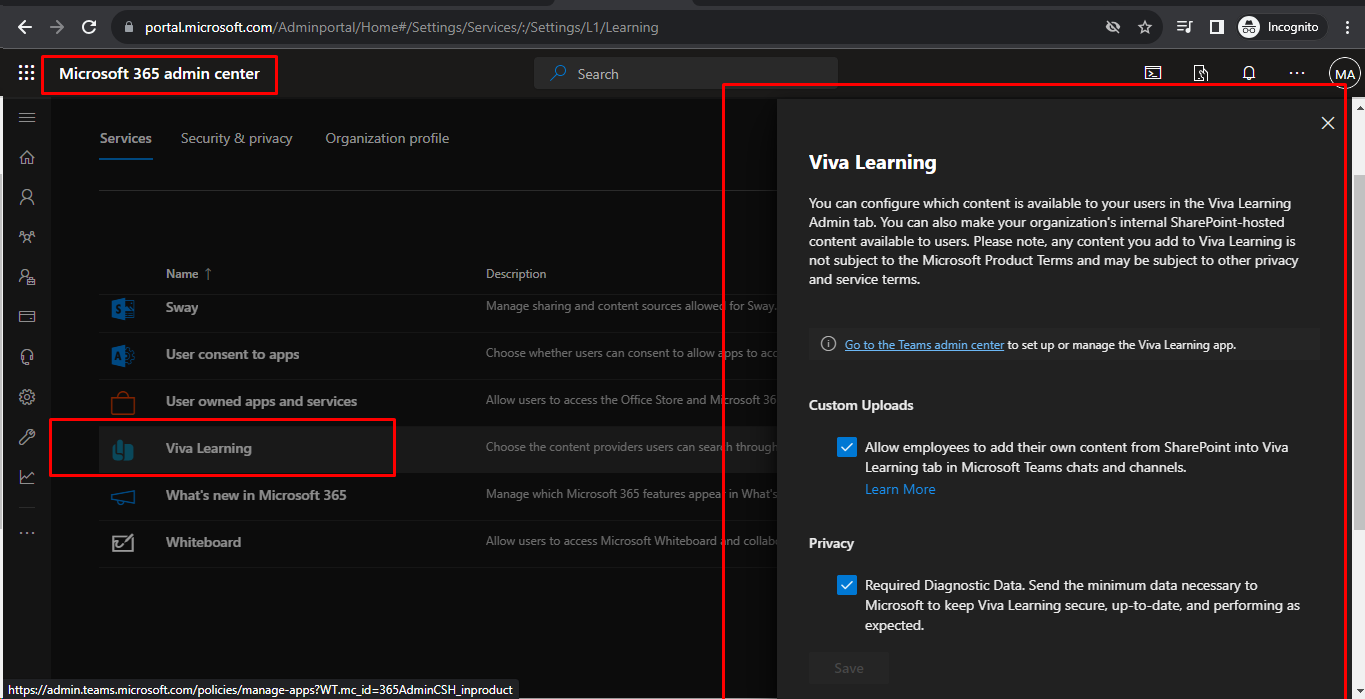Open Billing card icon in sidebar

[x=27, y=317]
